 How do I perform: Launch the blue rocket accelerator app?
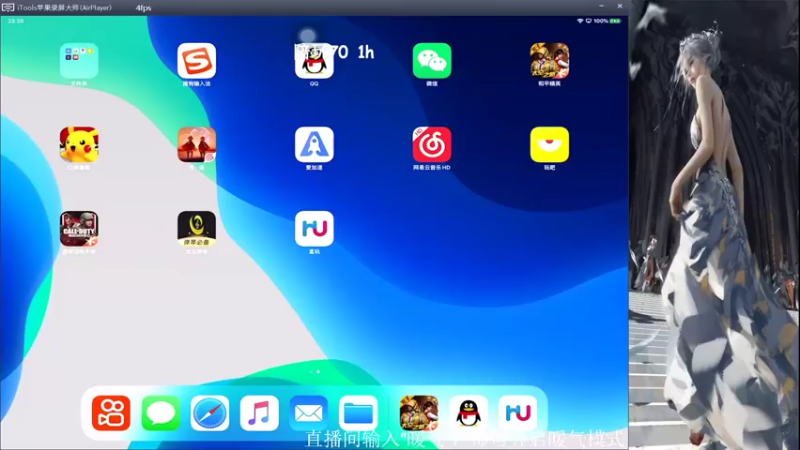click(314, 145)
